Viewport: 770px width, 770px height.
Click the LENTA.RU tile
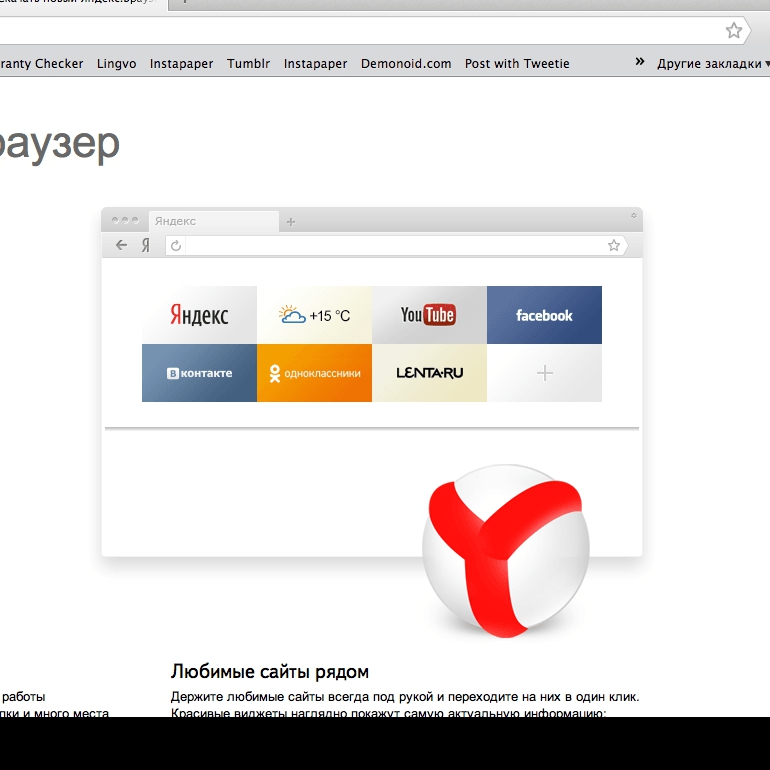pyautogui.click(x=429, y=373)
